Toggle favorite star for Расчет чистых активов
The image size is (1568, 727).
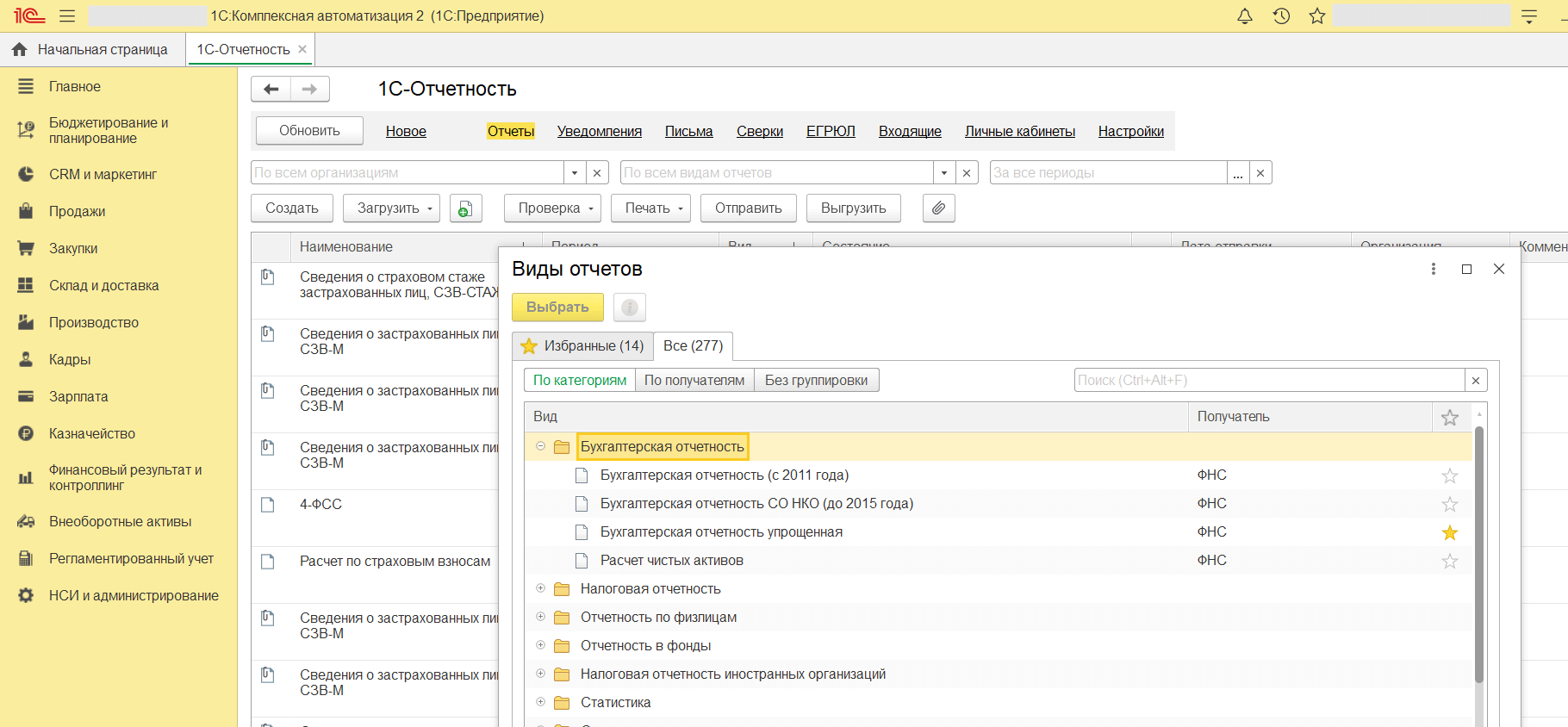[x=1450, y=561]
